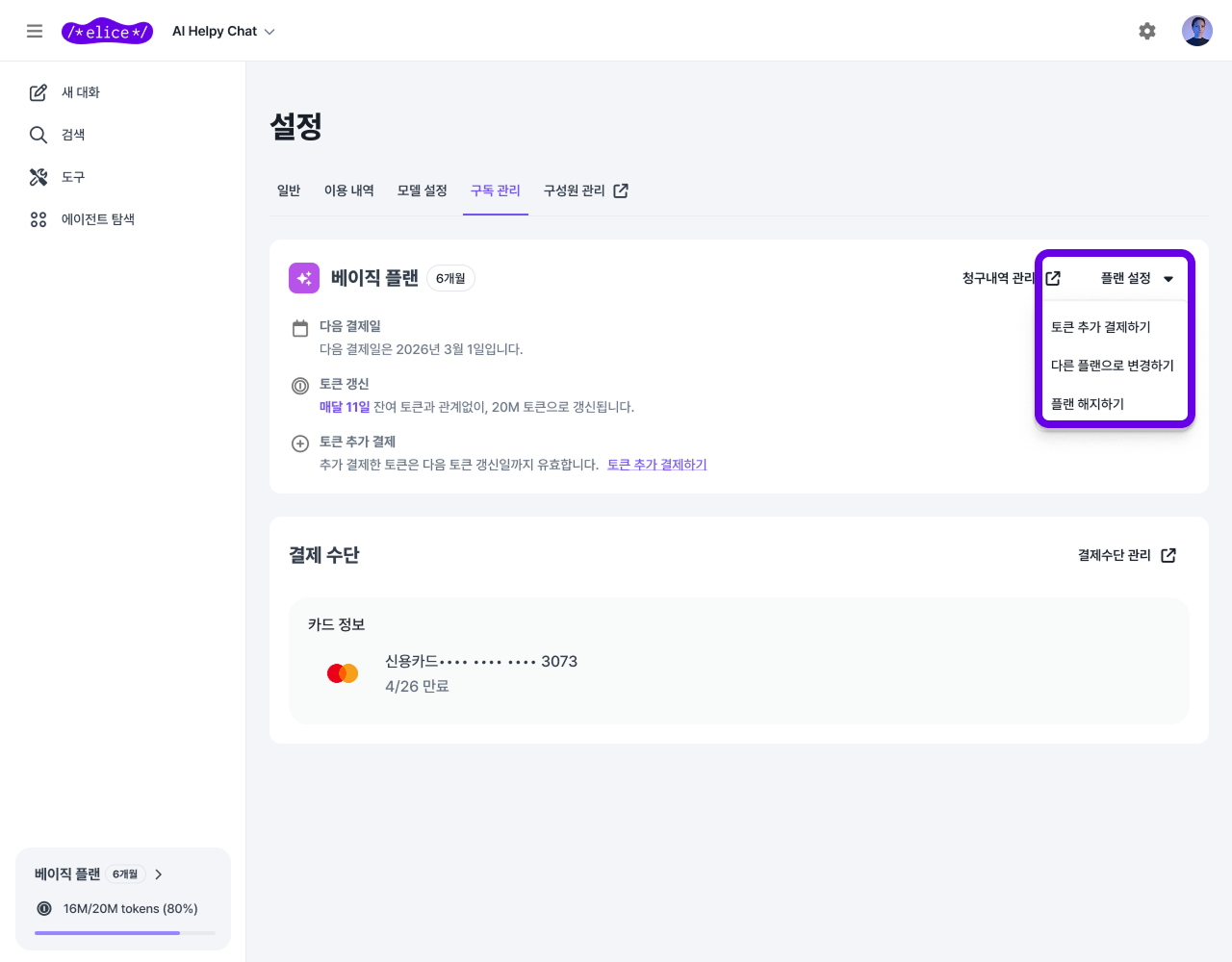Switch to the 일반 tab
Viewport: 1232px width, 962px height.
click(x=288, y=190)
